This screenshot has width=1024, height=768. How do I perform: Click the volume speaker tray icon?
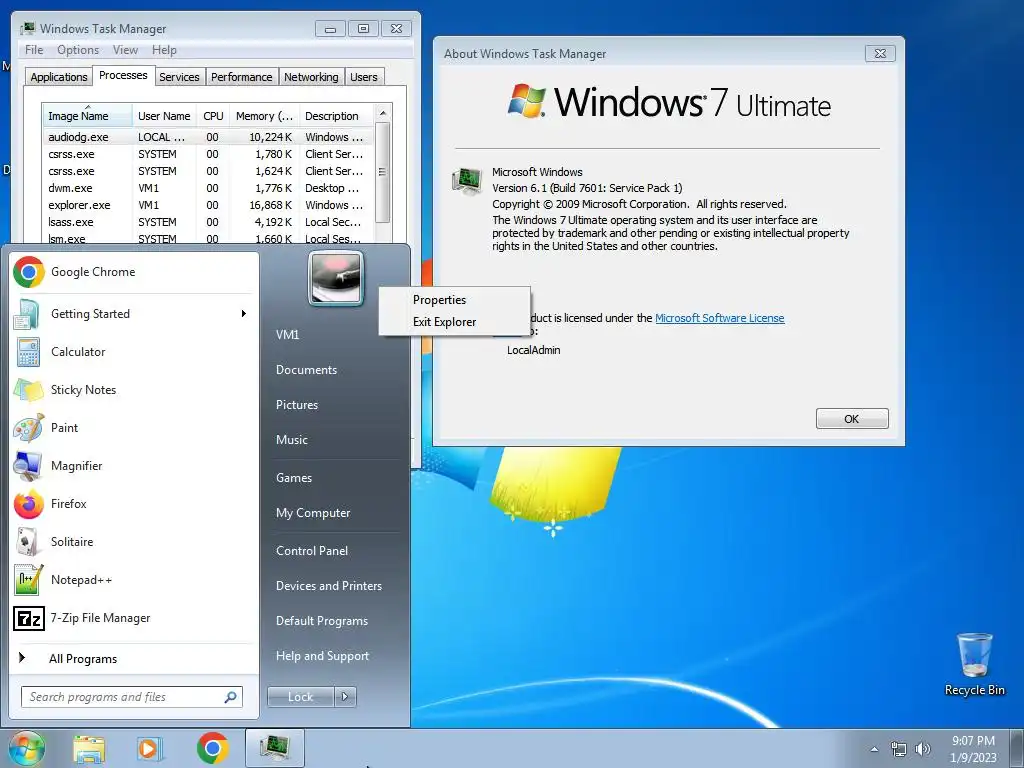pyautogui.click(x=922, y=749)
